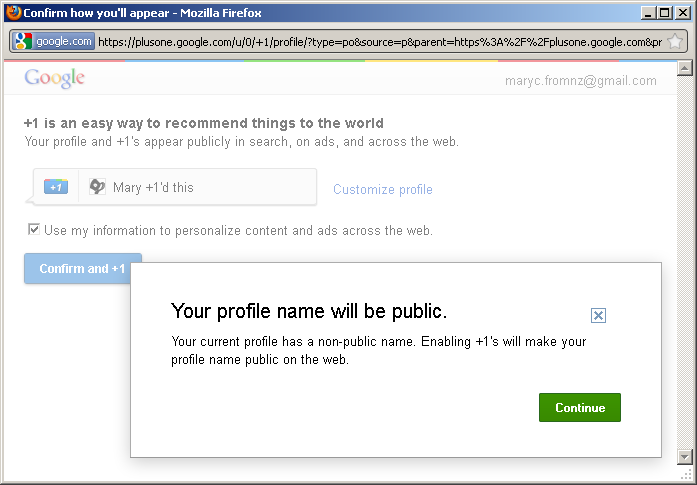The width and height of the screenshot is (697, 485).
Task: Click the 'Your profile name will be public.' heading
Action: pos(309,311)
